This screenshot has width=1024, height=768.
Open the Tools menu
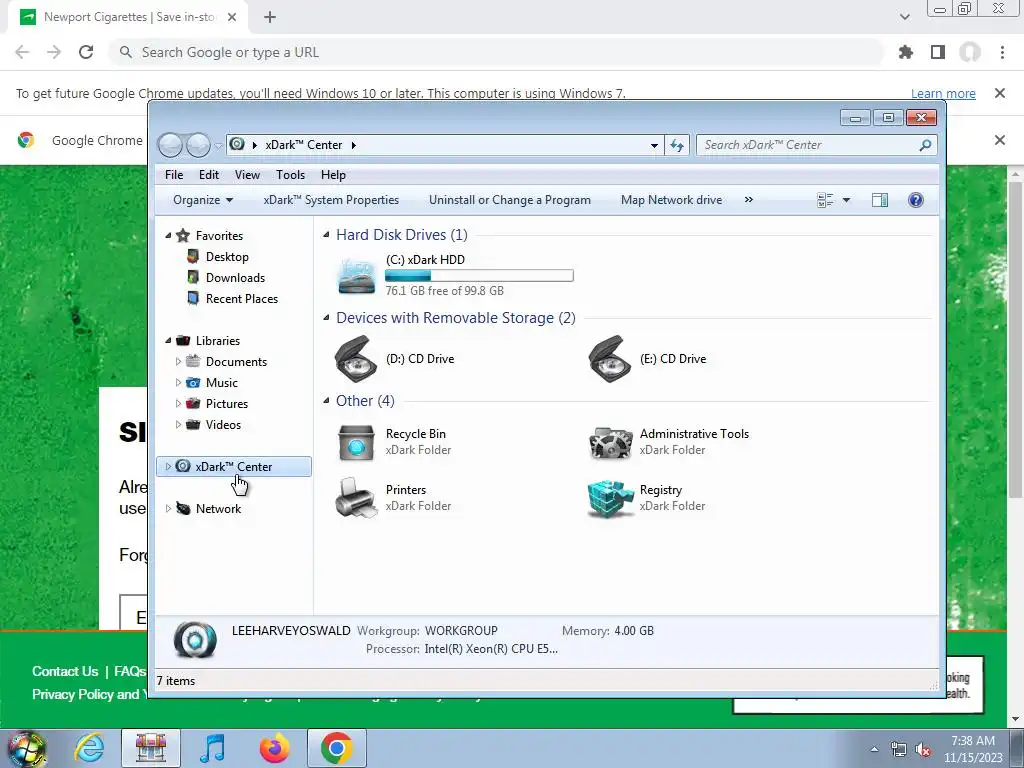point(291,175)
